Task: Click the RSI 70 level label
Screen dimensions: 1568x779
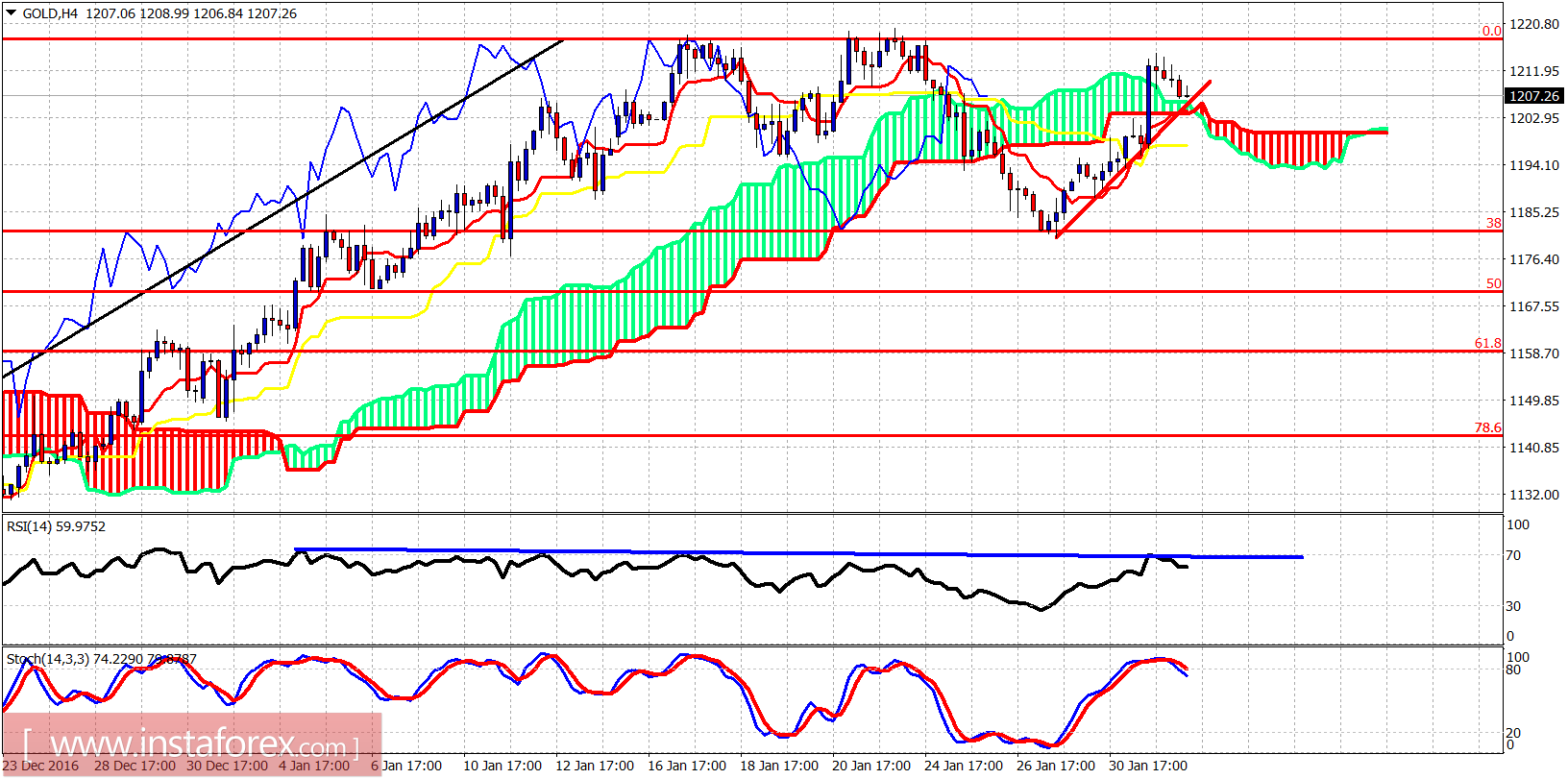Action: tap(1513, 555)
